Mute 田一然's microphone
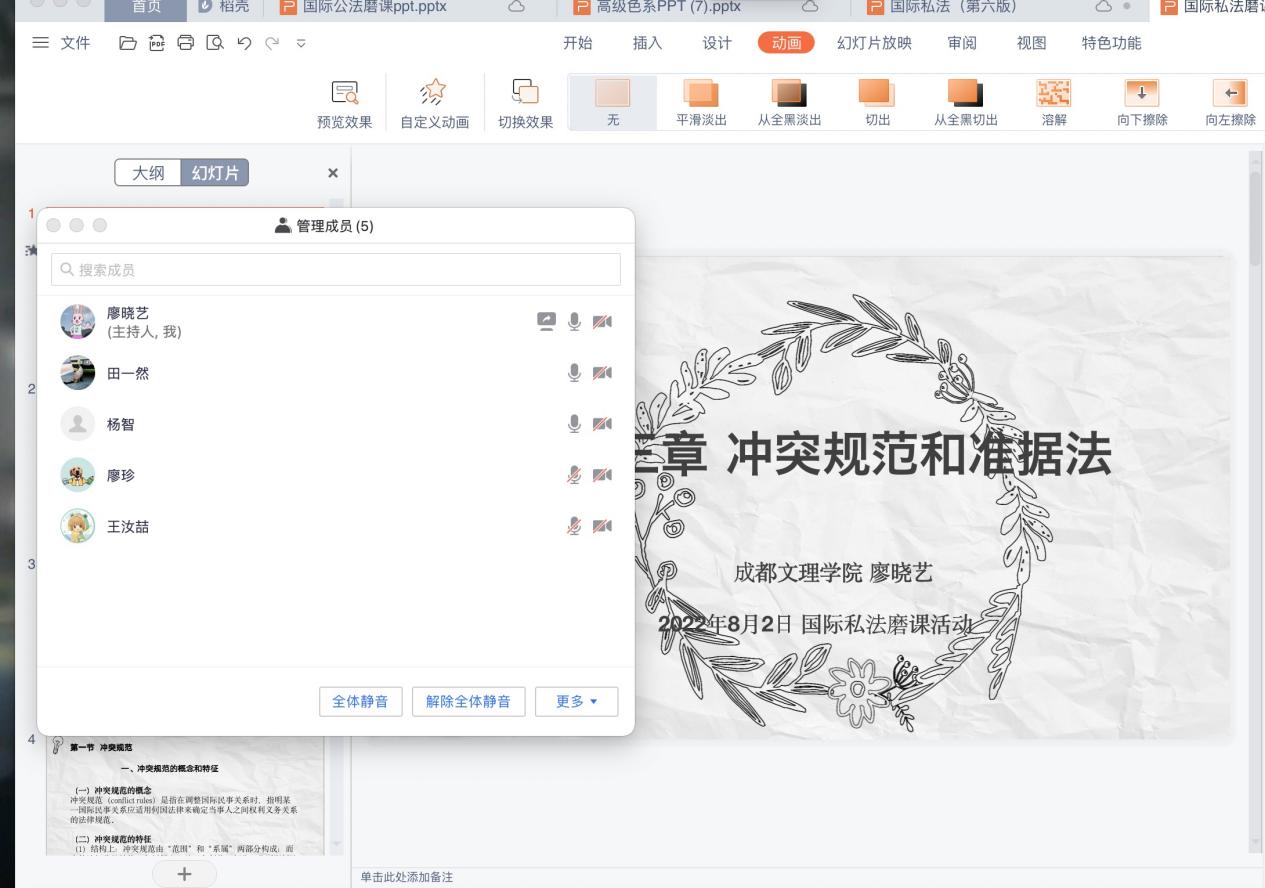 tap(574, 373)
